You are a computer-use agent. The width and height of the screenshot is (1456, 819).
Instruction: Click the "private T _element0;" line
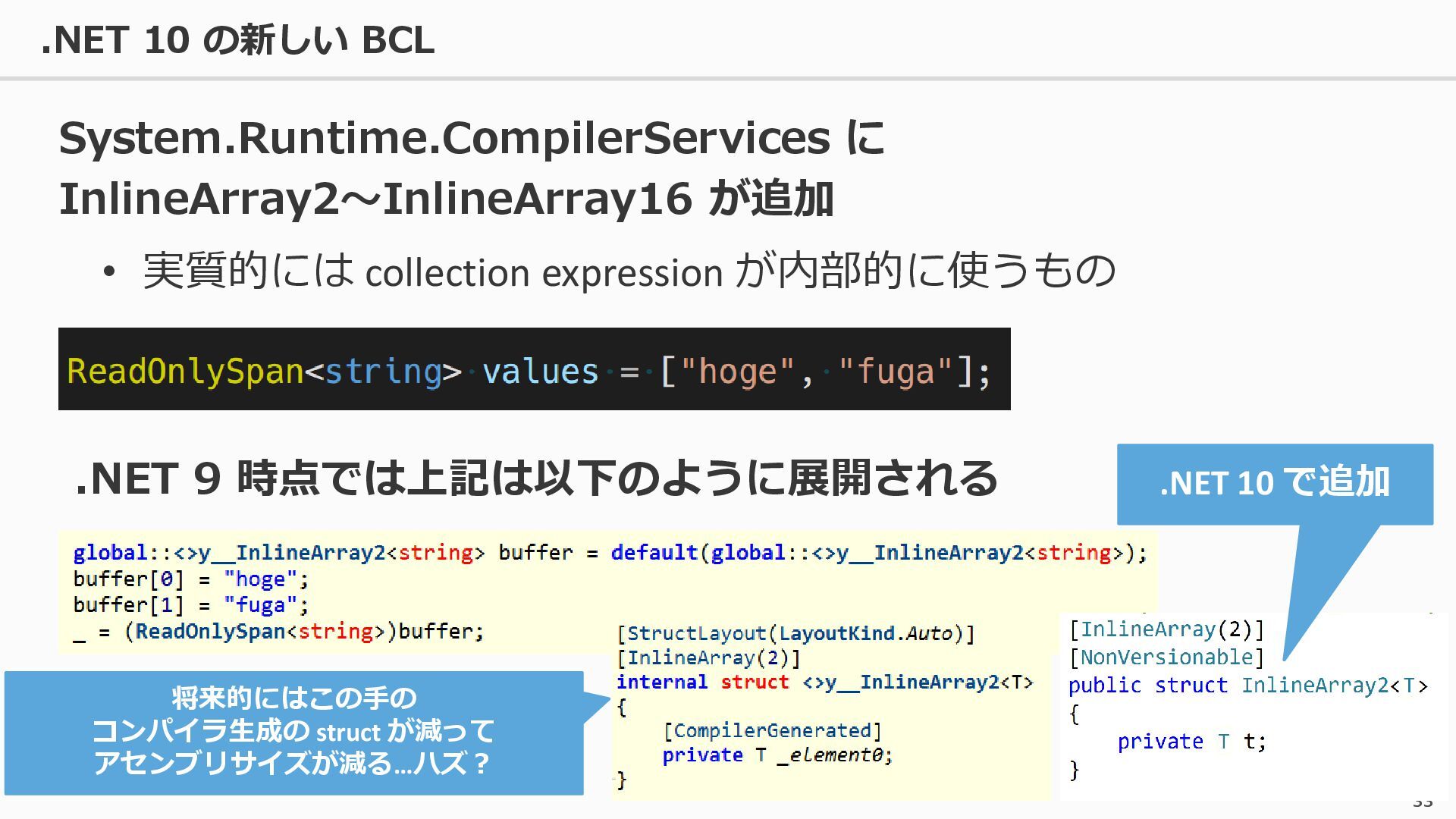click(777, 755)
